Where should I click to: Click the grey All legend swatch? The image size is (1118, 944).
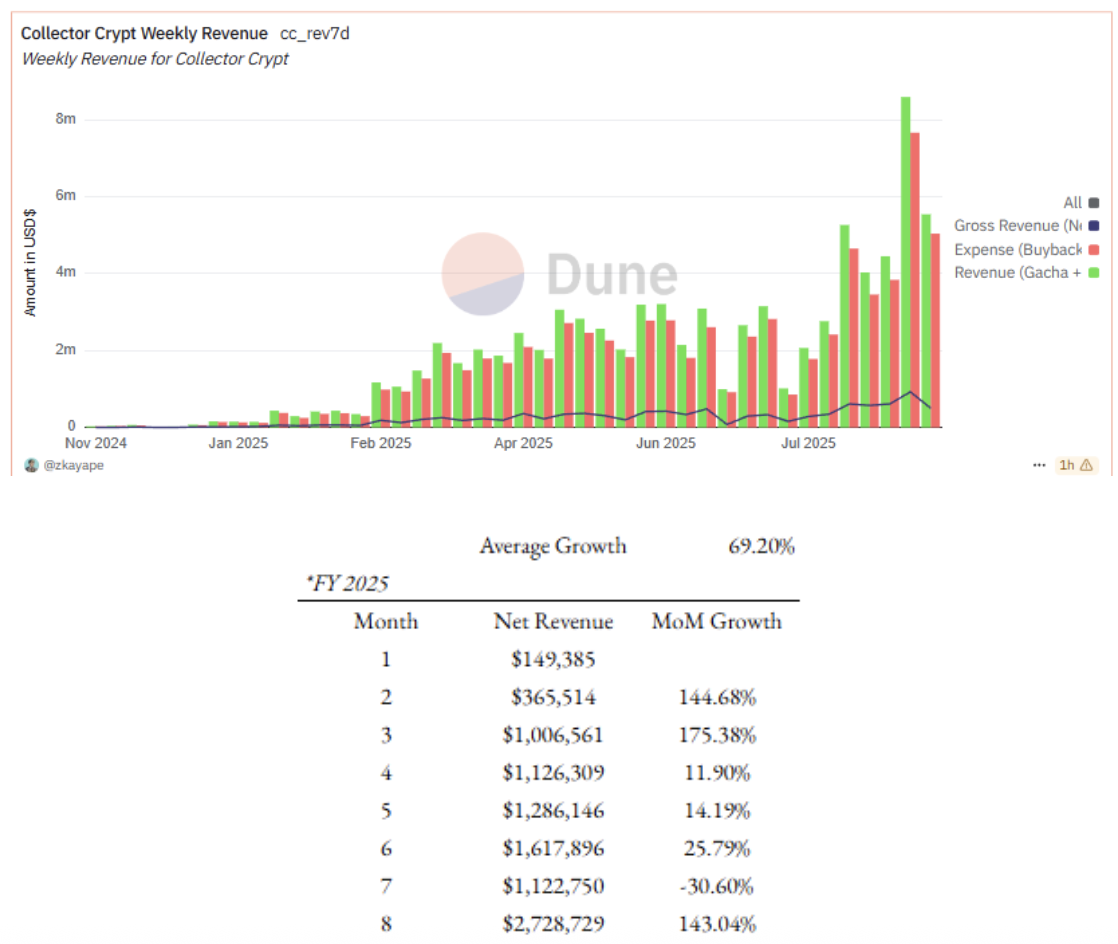1094,203
